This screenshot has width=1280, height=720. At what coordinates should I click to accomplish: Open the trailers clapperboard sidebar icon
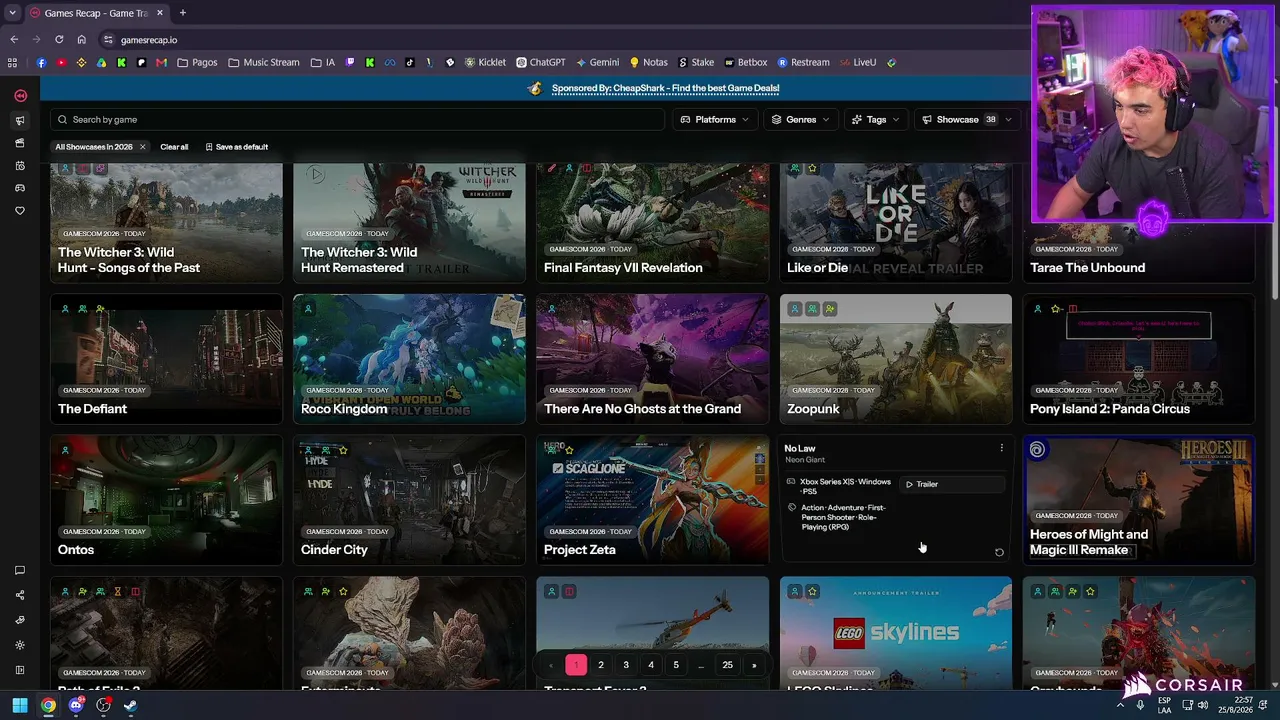20,143
